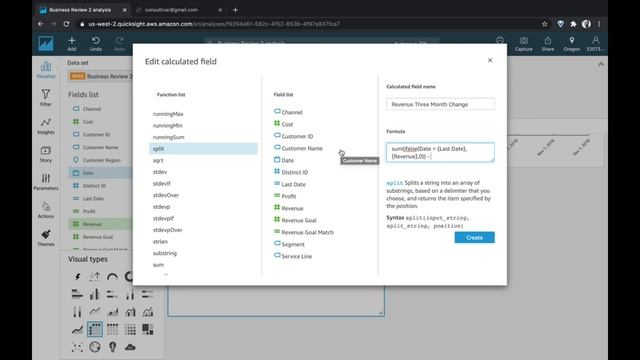Open the Story panel
The height and width of the screenshot is (360, 640).
[46, 154]
